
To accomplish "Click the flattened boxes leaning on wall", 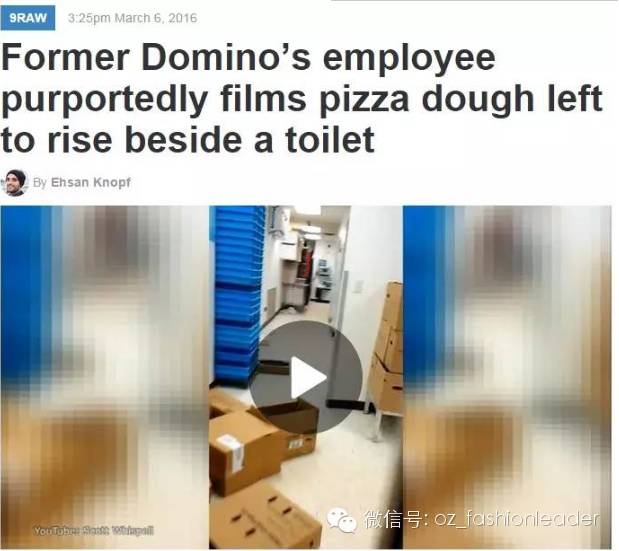I will [385, 349].
